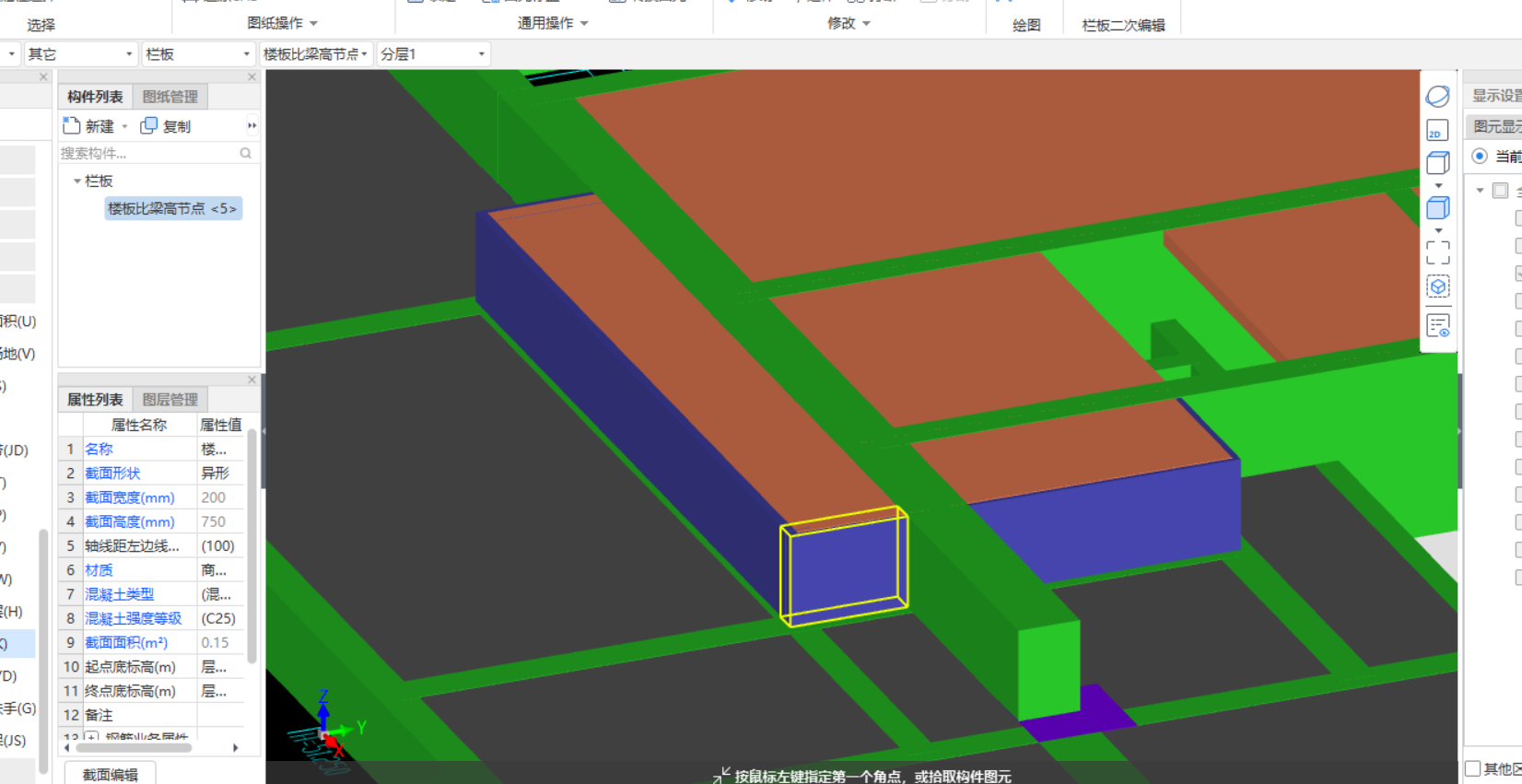The image size is (1522, 784).
Task: Open dropdown under wireframe cube icon
Action: (1438, 185)
